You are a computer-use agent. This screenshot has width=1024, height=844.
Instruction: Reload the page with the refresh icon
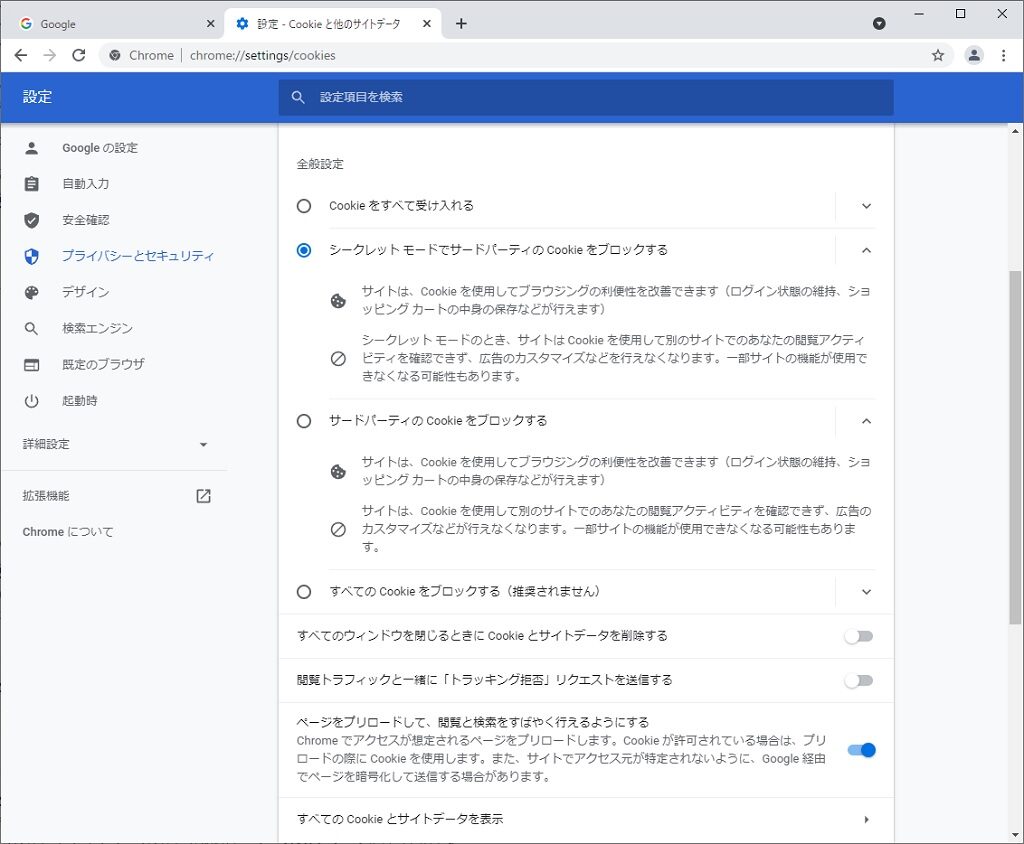tap(79, 56)
